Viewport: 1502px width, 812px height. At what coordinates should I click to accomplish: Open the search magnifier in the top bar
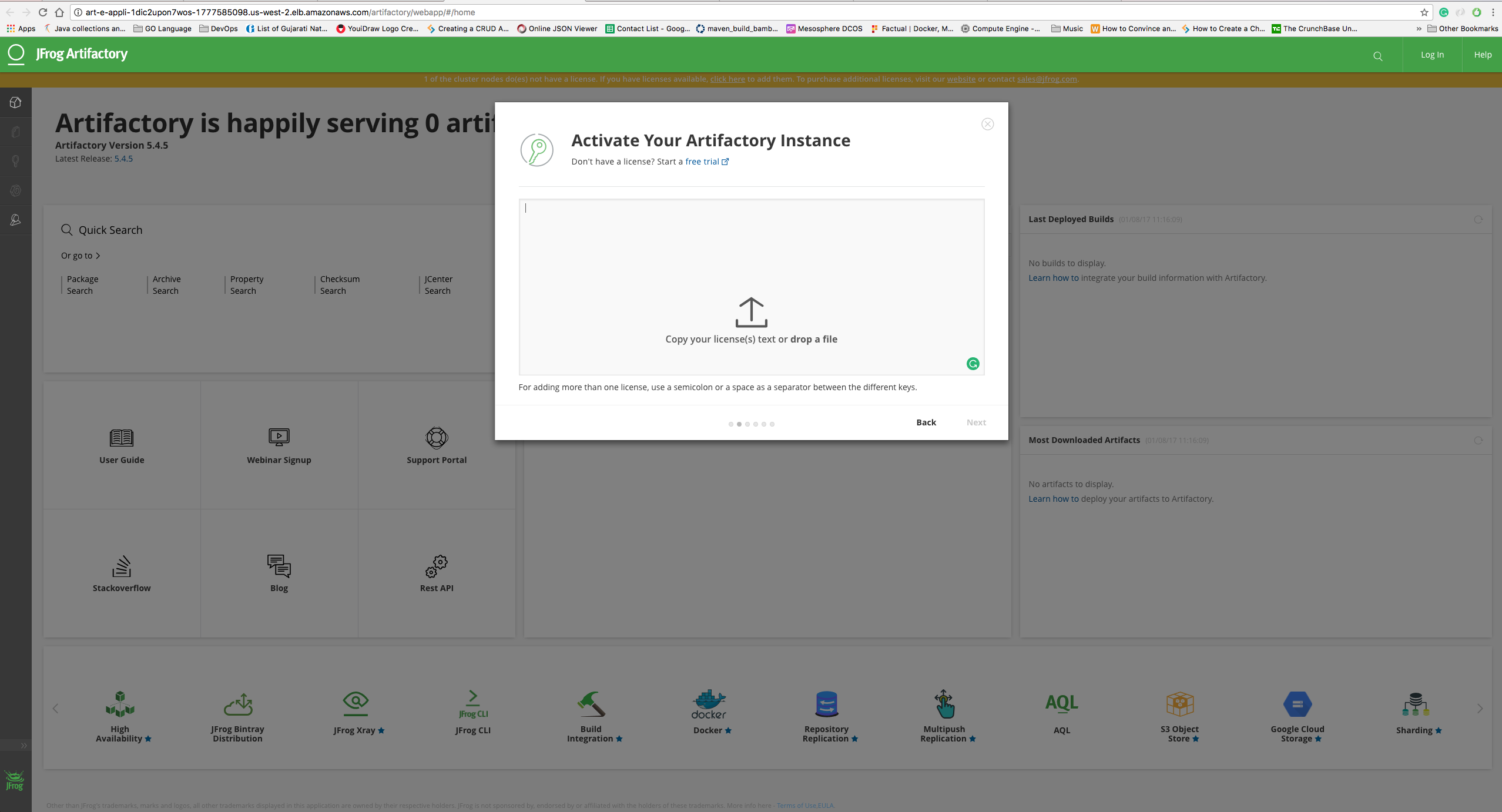click(1377, 55)
